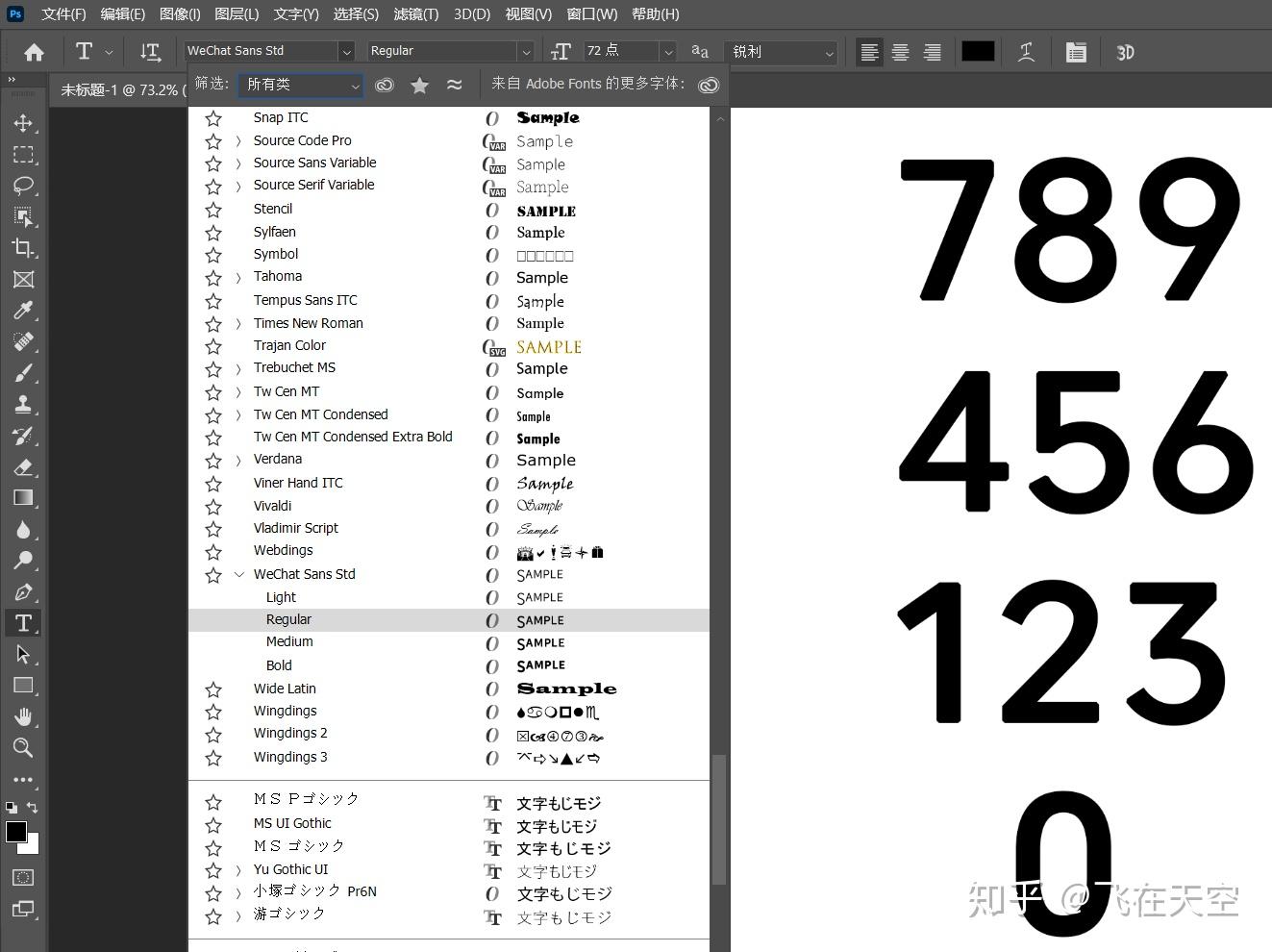Click the text orientation toggle icon

tap(150, 51)
